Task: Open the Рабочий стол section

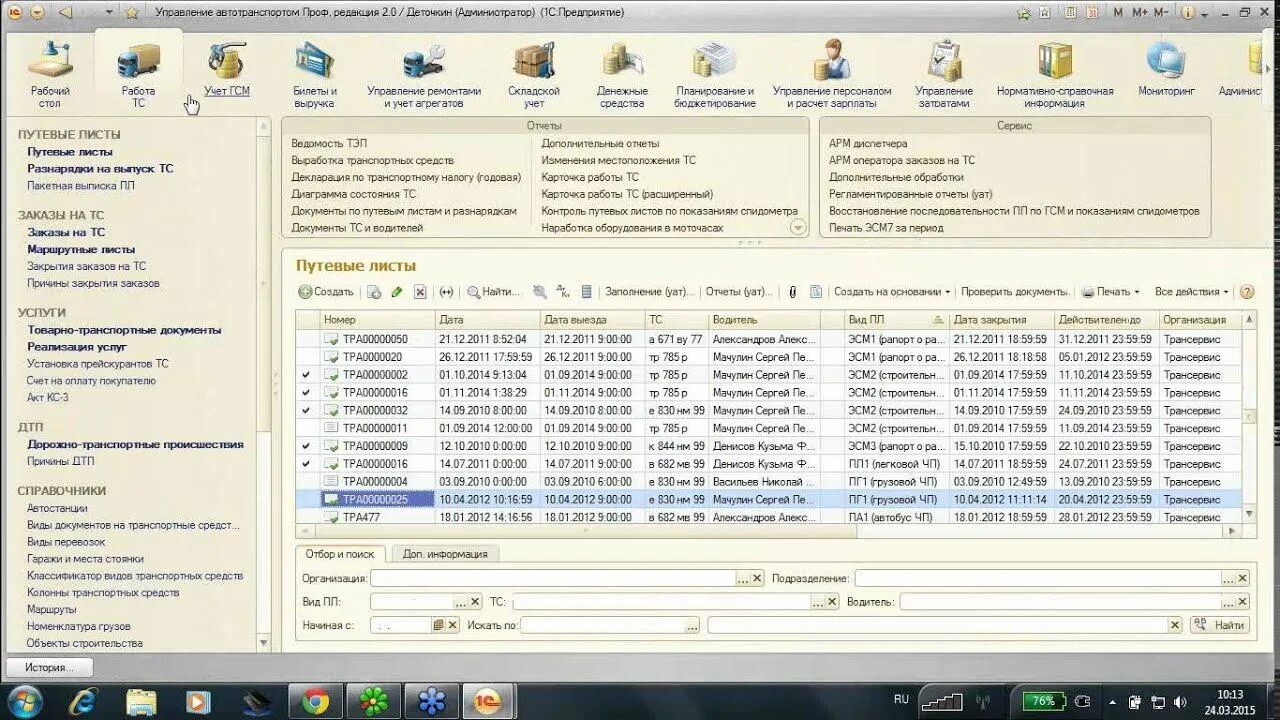Action: 50,75
